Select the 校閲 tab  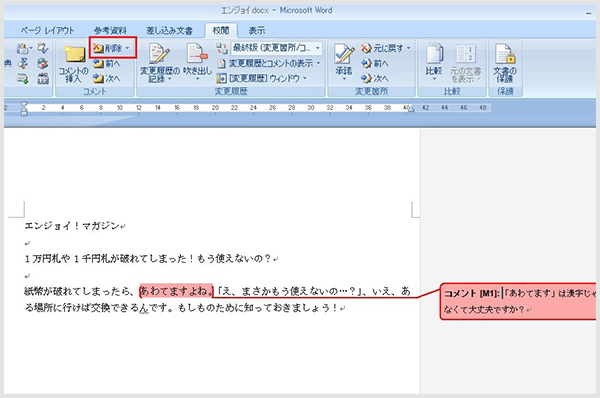221,30
